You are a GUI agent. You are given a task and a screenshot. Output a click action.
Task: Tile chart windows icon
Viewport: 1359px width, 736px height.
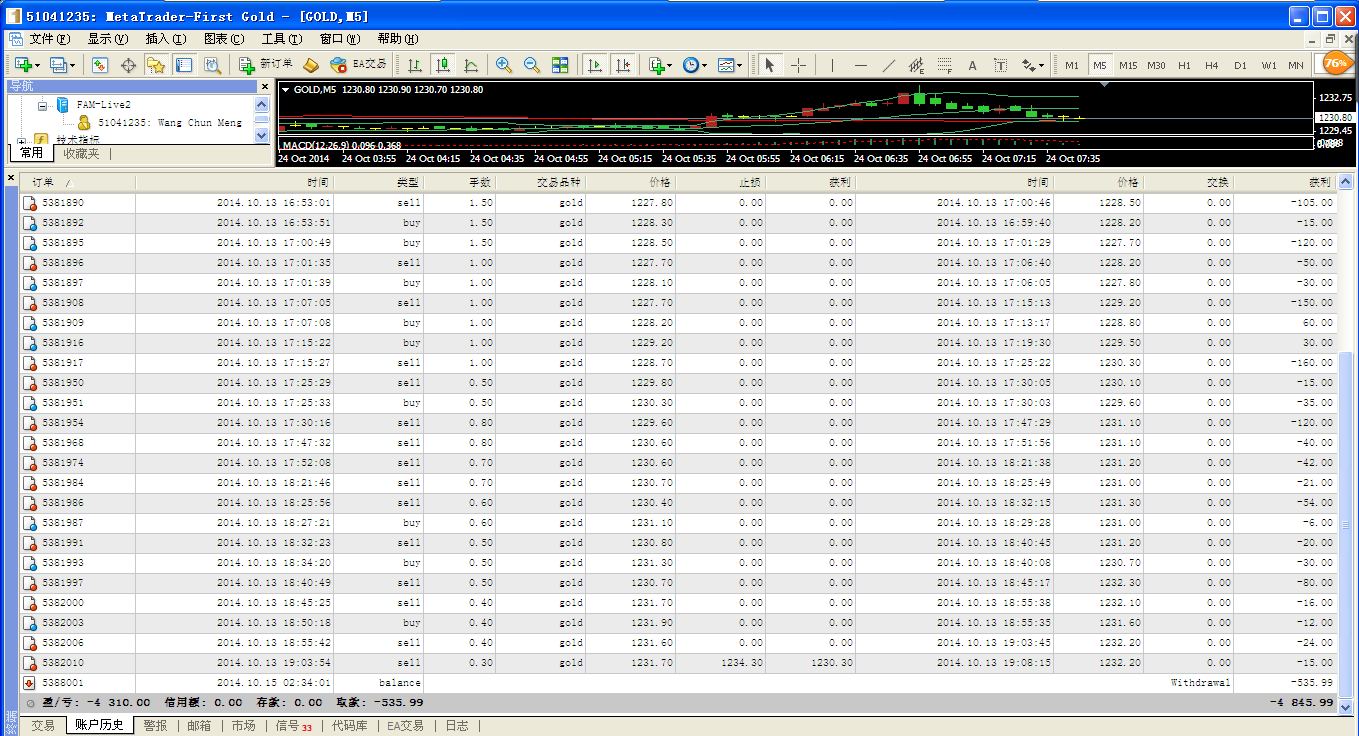tap(560, 65)
